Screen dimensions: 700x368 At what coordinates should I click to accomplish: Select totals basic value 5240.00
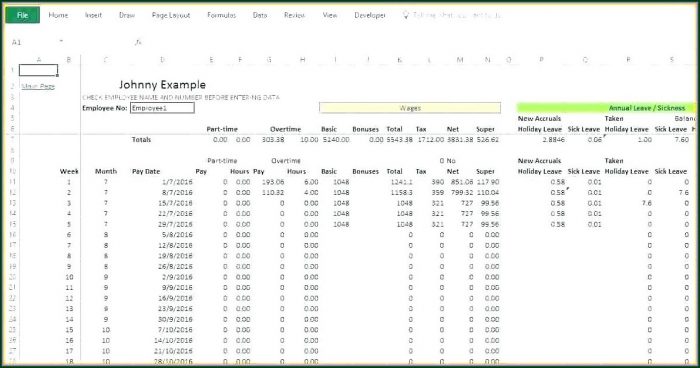pos(336,139)
